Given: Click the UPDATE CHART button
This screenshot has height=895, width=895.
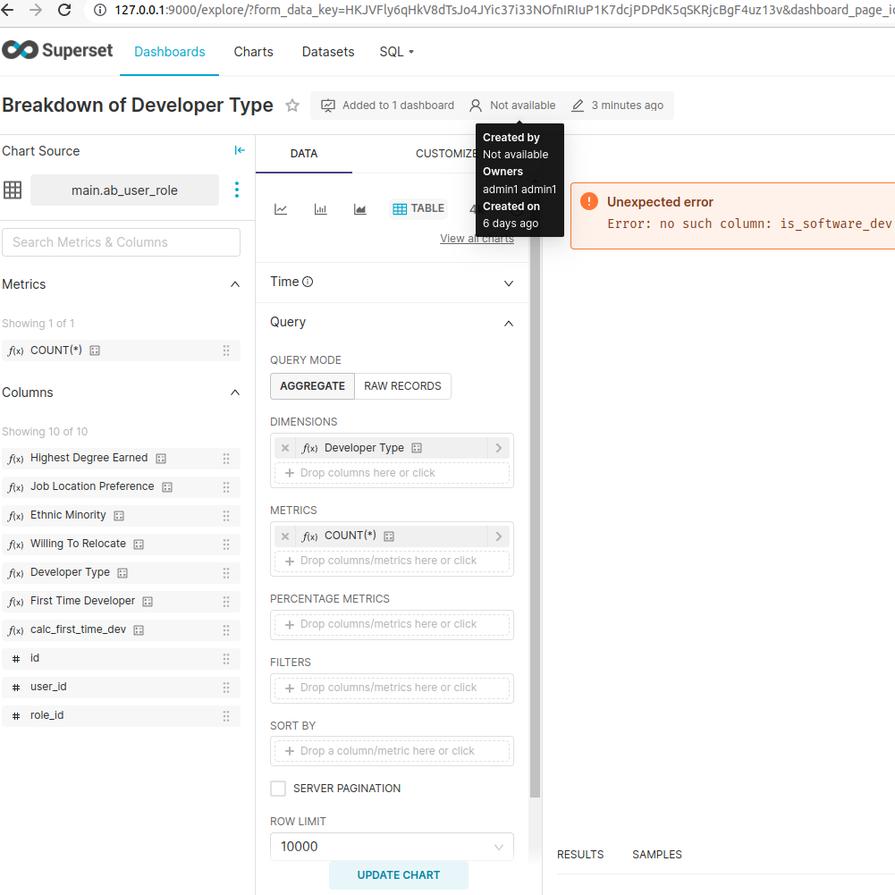Looking at the screenshot, I should coord(398,875).
